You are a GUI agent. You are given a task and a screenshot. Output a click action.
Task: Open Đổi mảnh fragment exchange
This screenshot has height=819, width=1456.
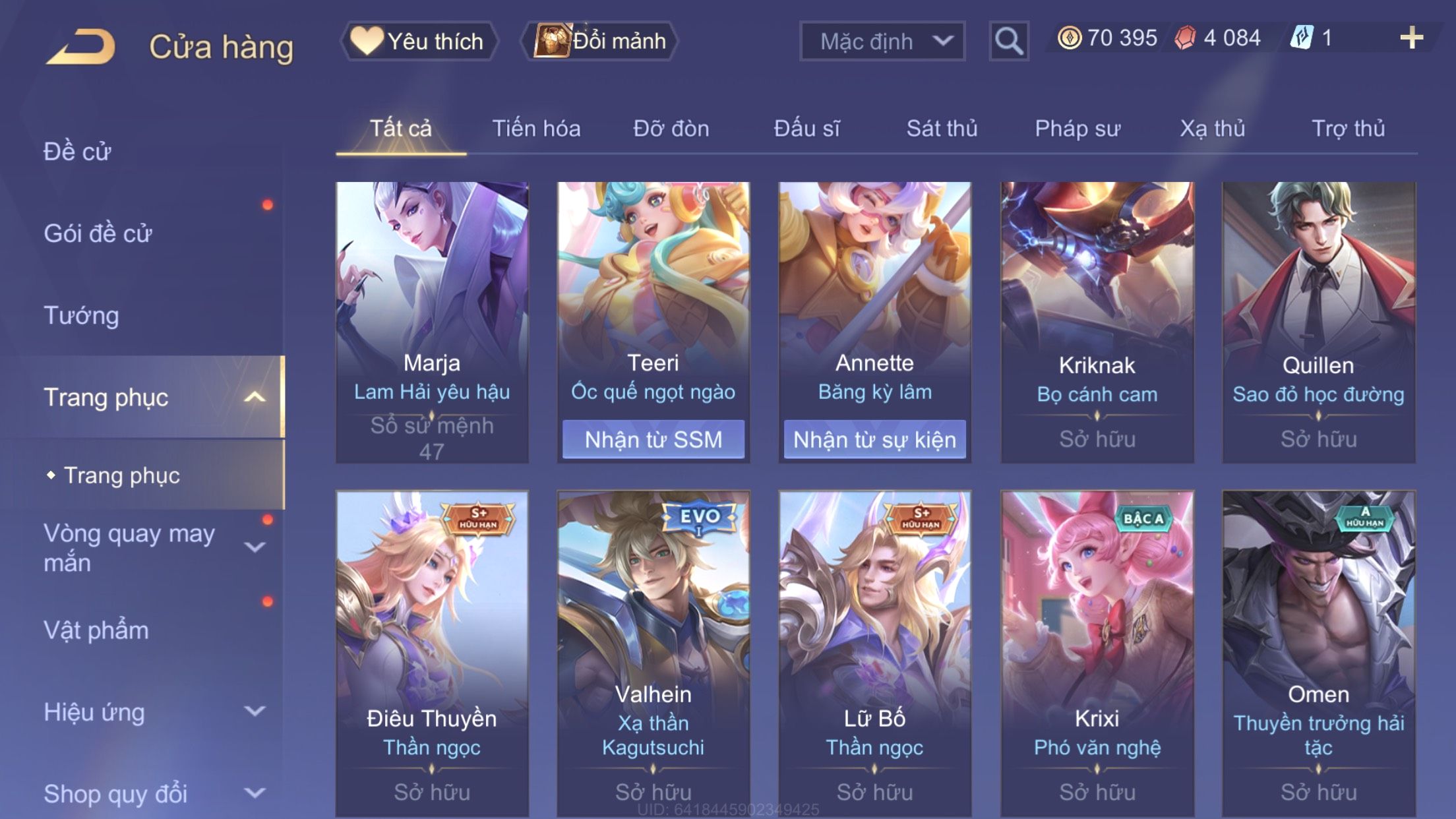coord(599,41)
